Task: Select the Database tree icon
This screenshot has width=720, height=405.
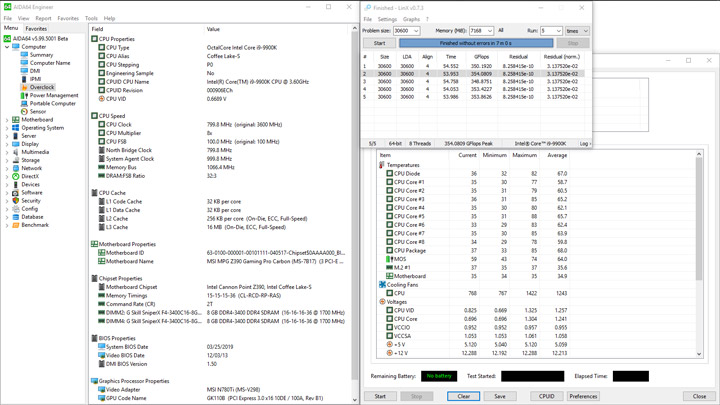Action: [x=16, y=217]
